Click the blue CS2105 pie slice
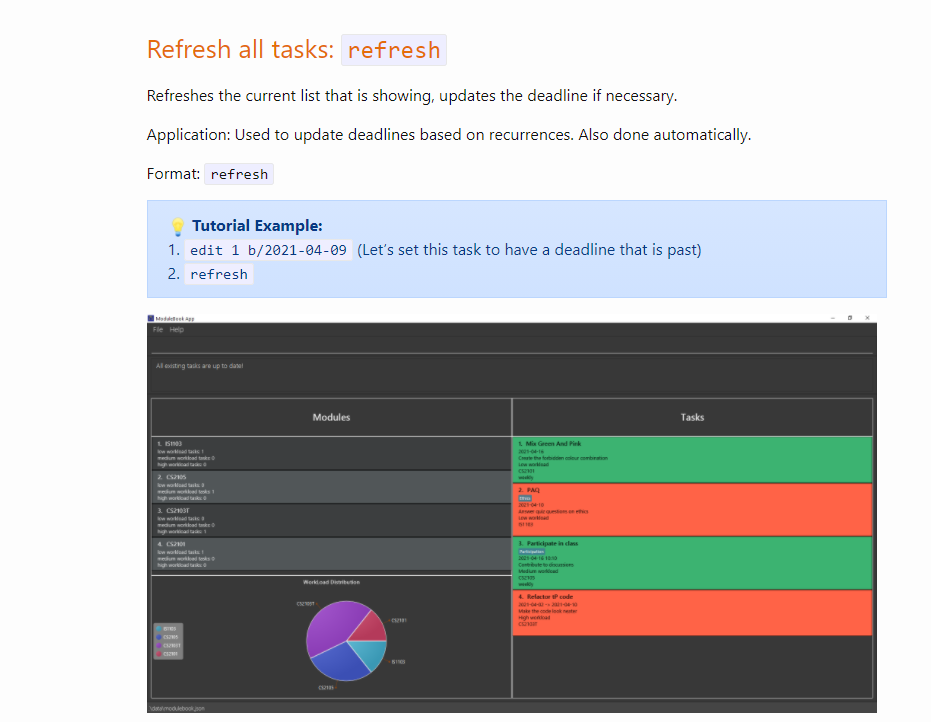931x722 pixels. click(x=341, y=662)
